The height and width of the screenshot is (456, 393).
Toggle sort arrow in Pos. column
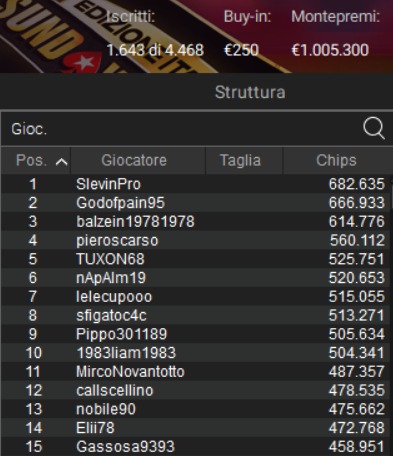pyautogui.click(x=62, y=162)
